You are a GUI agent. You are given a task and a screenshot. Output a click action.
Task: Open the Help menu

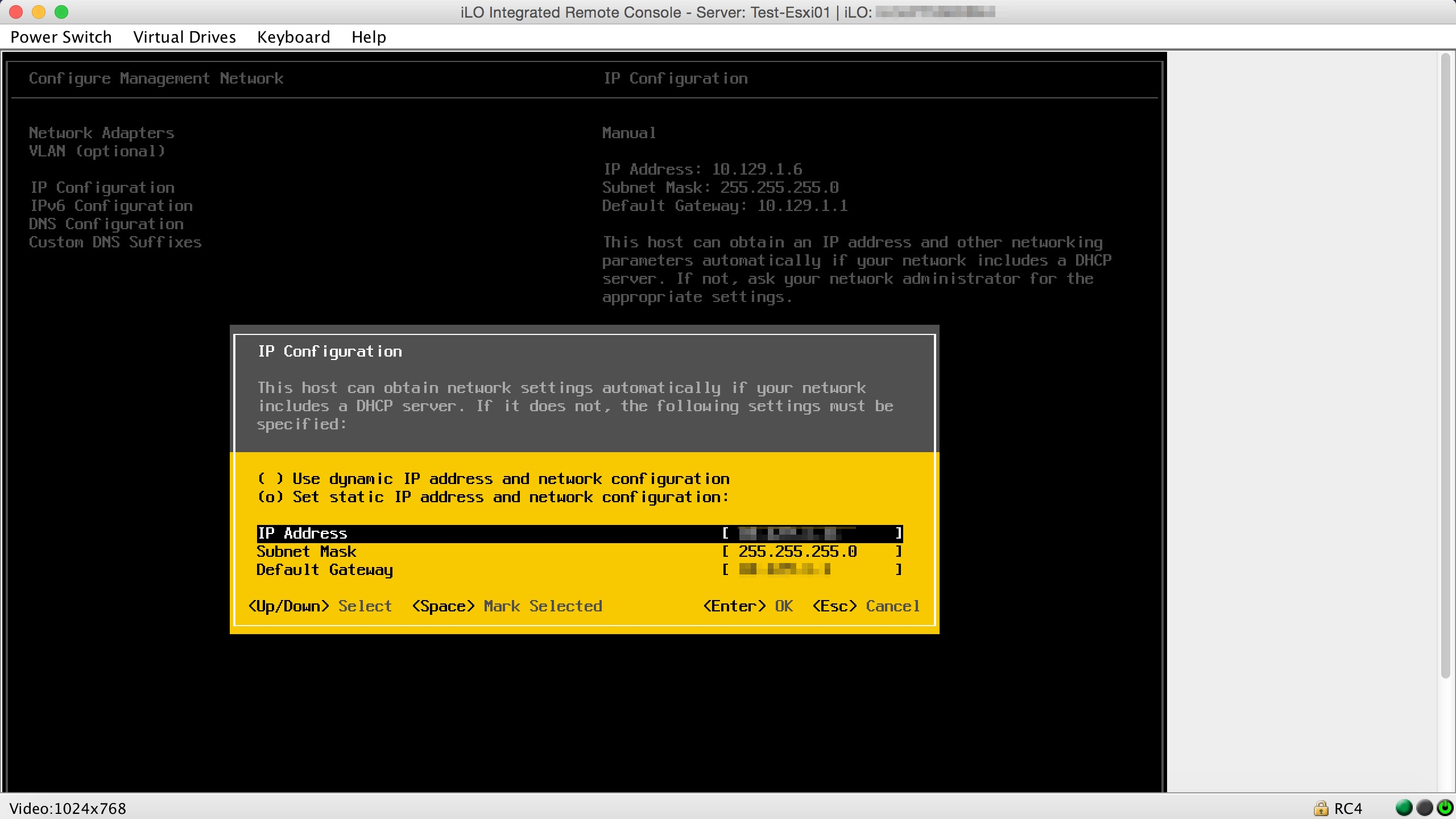click(x=369, y=37)
